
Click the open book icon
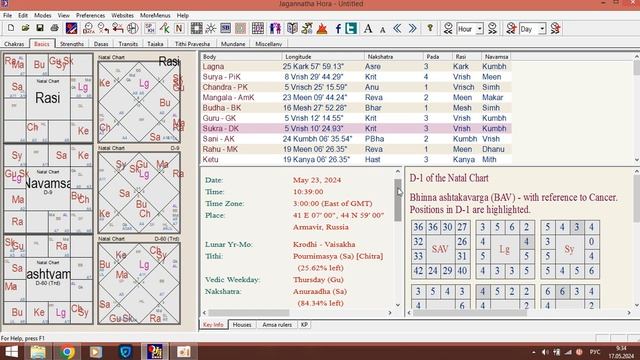tap(292, 28)
